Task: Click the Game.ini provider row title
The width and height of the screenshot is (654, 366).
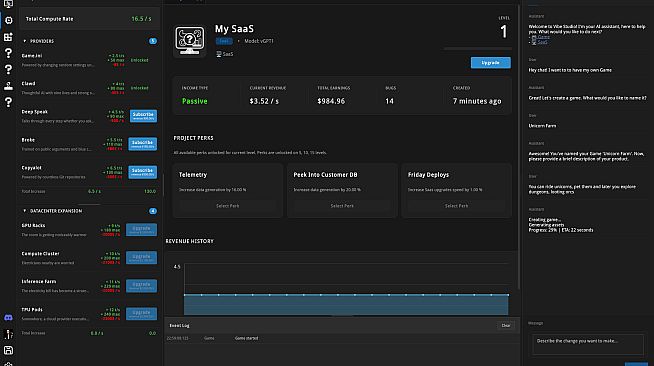Action: pos(32,56)
